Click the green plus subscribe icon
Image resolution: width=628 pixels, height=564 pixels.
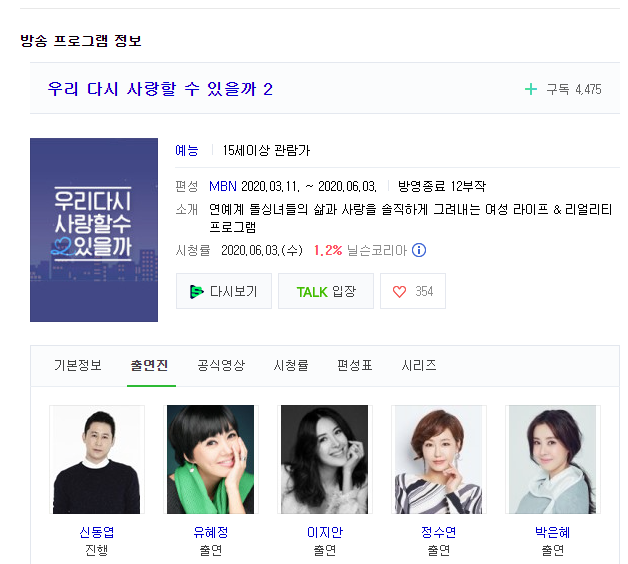point(531,89)
